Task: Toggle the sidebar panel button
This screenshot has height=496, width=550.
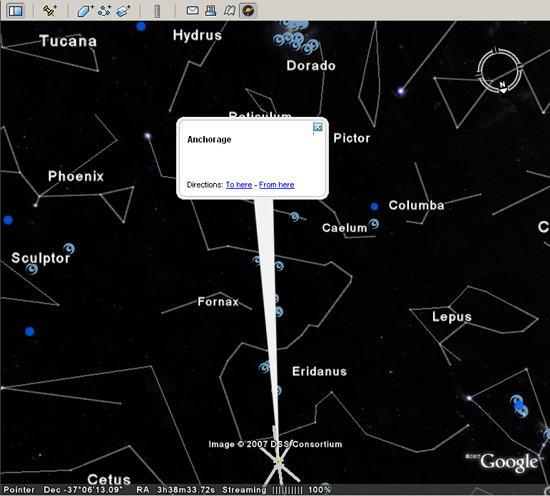Action: 16,11
